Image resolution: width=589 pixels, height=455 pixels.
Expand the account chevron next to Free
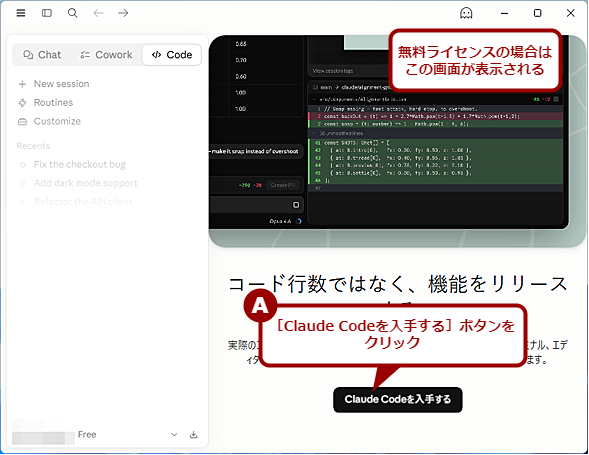pos(174,435)
